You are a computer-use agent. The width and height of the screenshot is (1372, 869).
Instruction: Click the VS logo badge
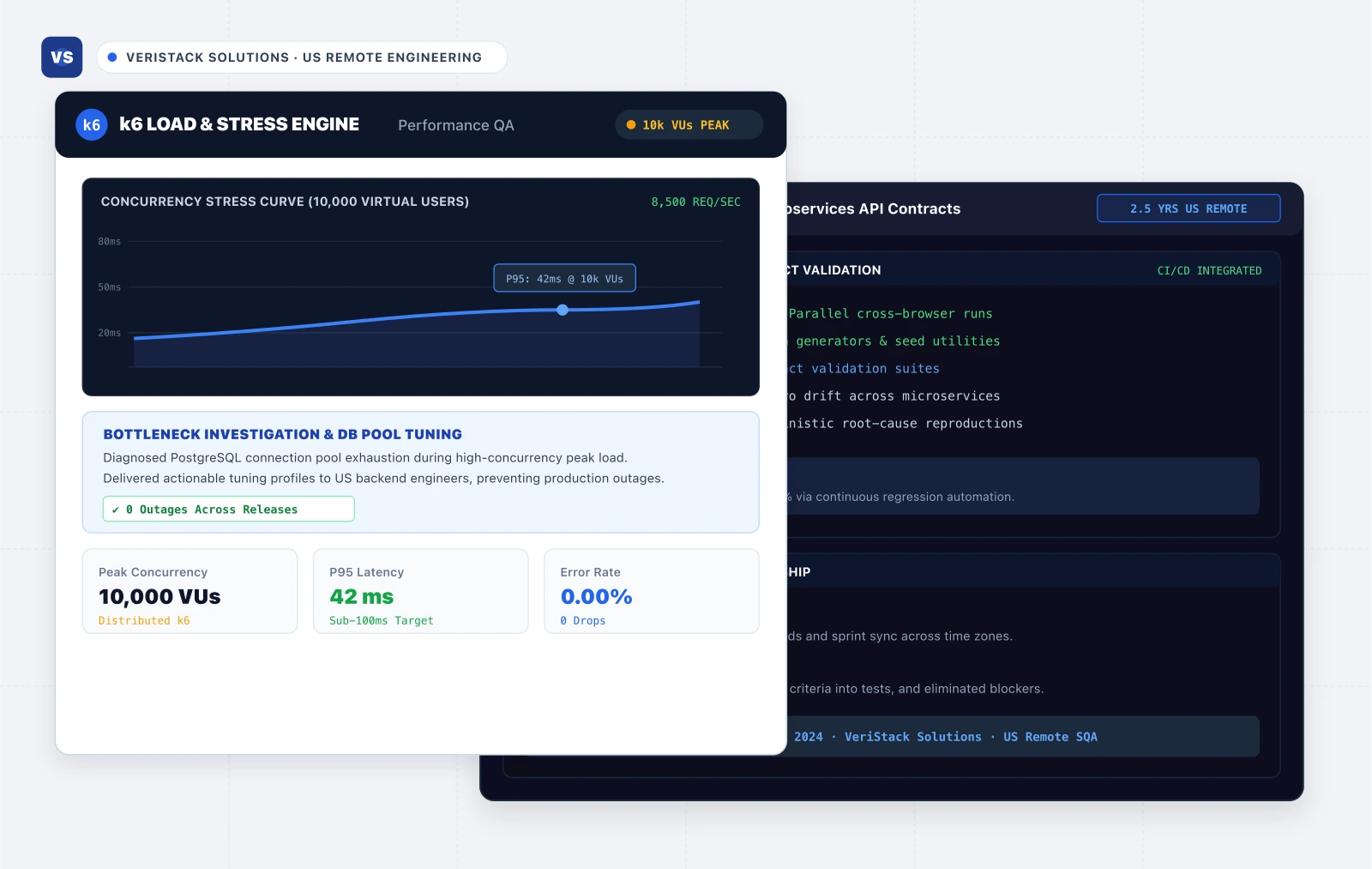coord(62,57)
